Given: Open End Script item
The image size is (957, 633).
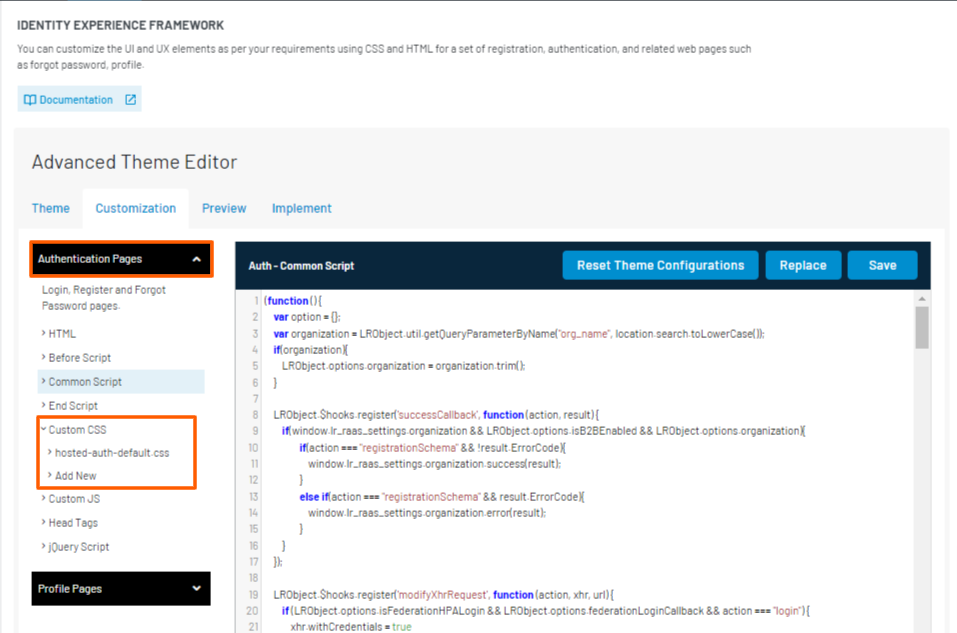Looking at the screenshot, I should (x=73, y=406).
